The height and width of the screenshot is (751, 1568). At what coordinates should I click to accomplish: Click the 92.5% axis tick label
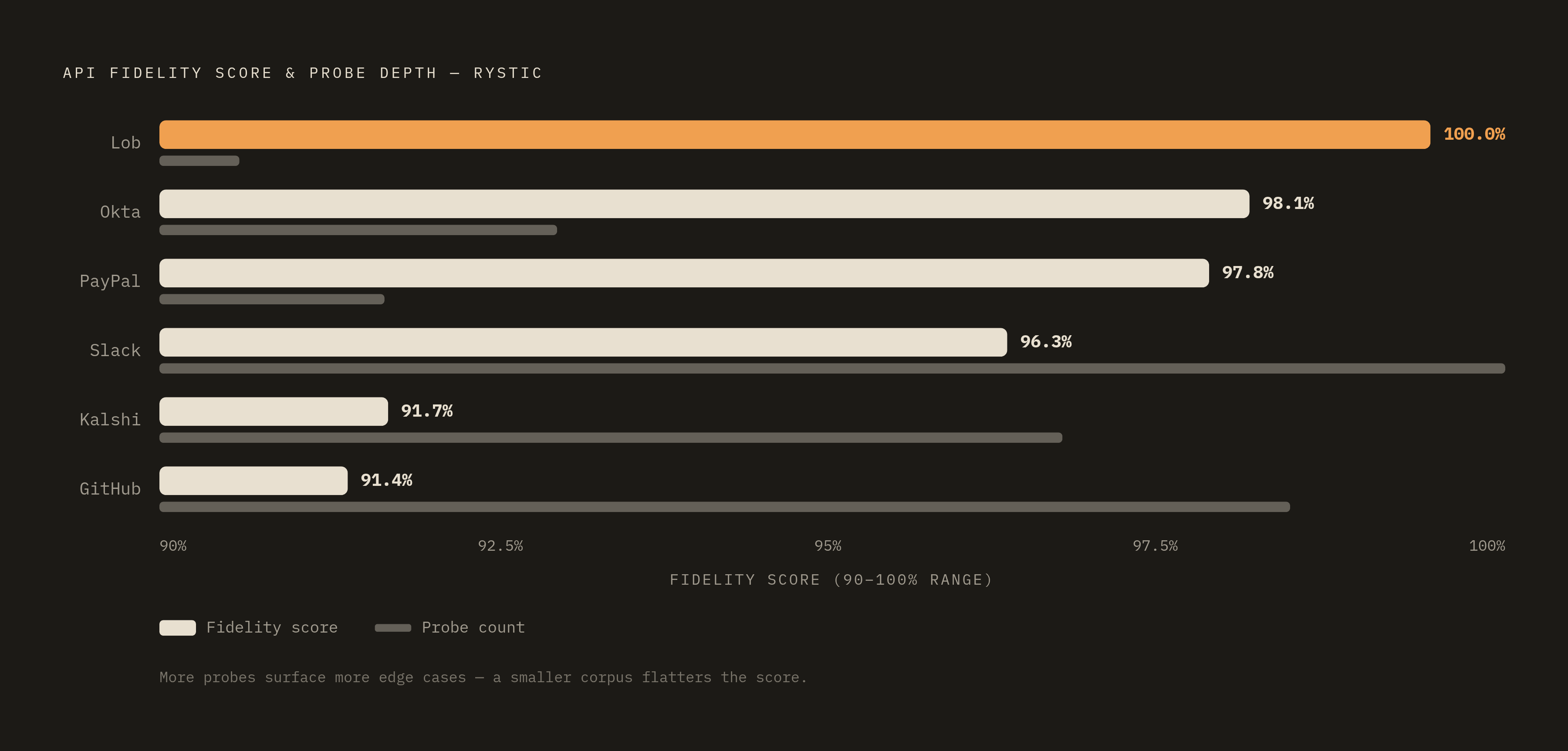[x=500, y=546]
